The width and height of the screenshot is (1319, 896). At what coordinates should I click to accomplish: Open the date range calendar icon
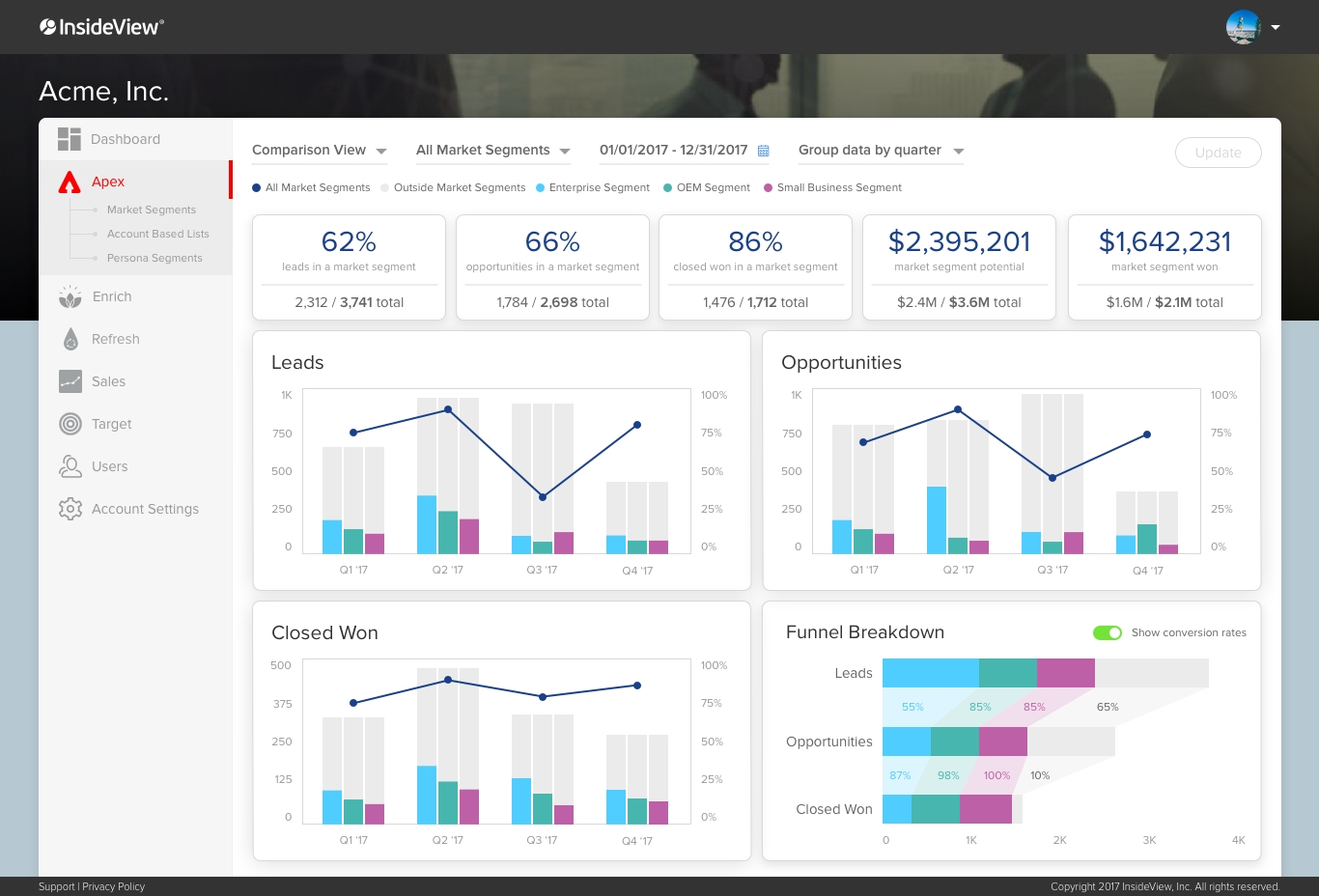(x=764, y=151)
